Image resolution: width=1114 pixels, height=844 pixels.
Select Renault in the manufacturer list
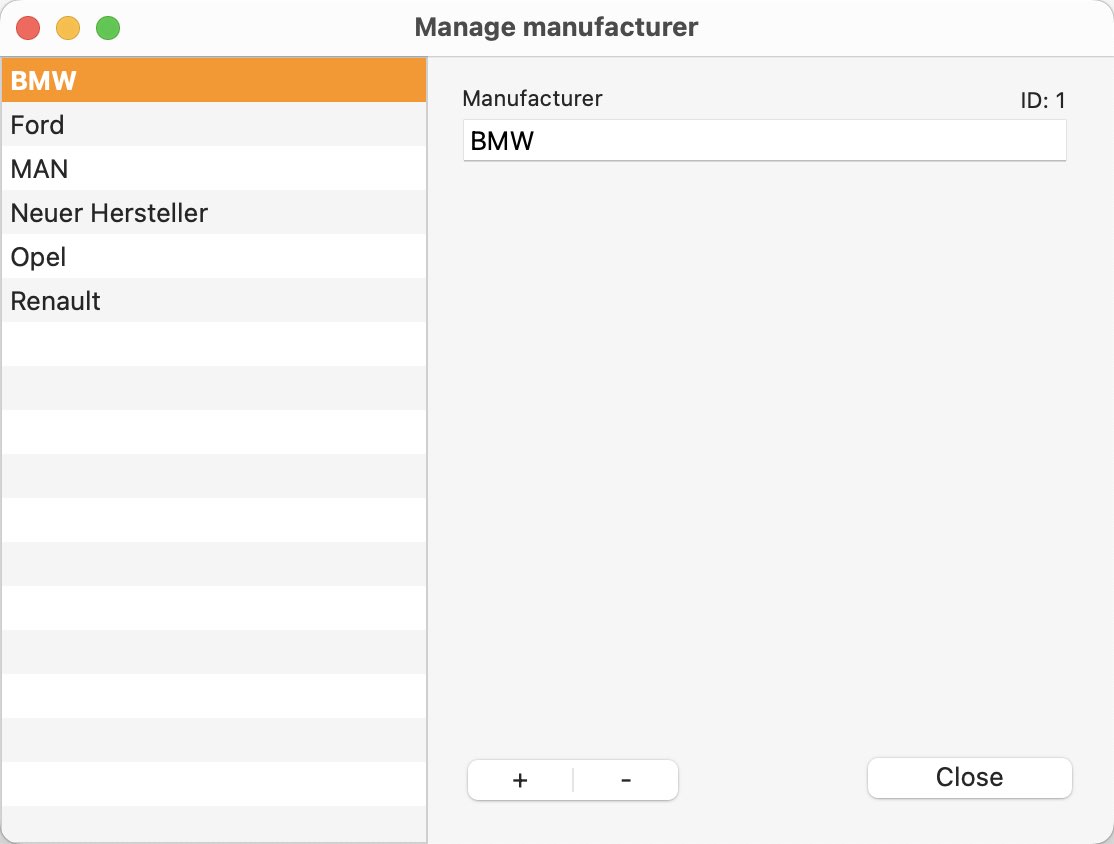214,301
